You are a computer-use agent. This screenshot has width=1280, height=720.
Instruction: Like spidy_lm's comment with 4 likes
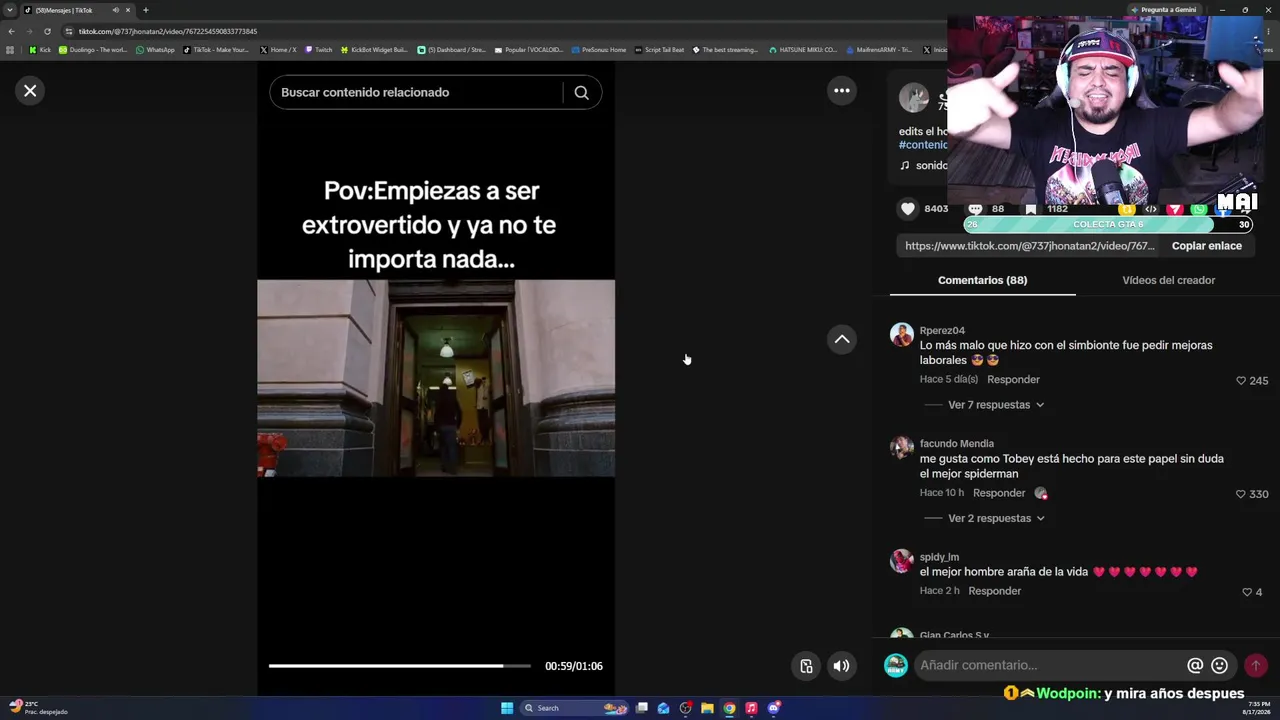click(x=1247, y=592)
